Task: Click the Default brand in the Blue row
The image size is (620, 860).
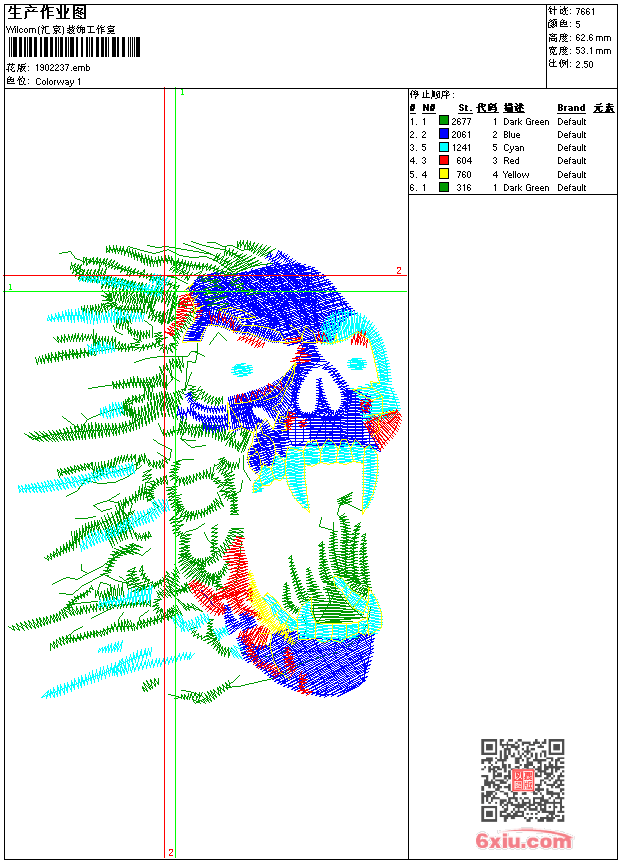Action: 572,134
